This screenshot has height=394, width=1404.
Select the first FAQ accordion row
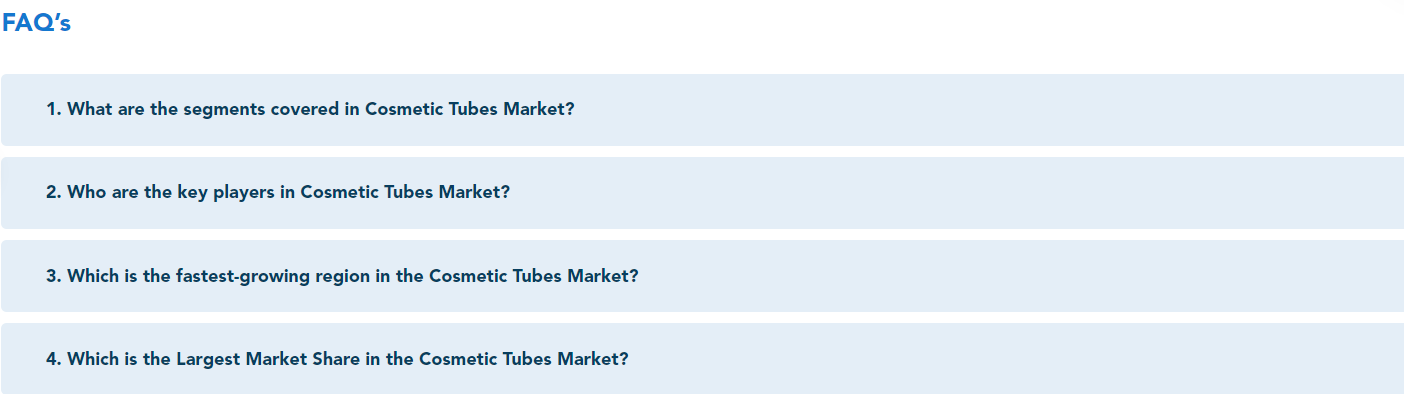[702, 109]
